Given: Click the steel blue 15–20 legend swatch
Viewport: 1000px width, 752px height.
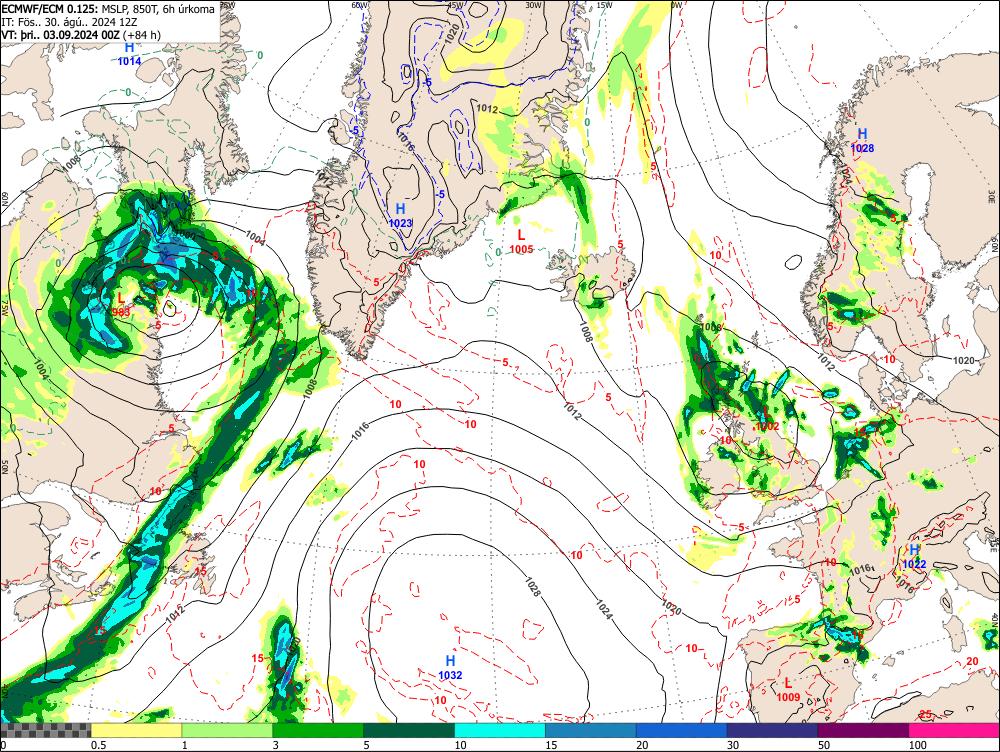Looking at the screenshot, I should click(x=591, y=730).
